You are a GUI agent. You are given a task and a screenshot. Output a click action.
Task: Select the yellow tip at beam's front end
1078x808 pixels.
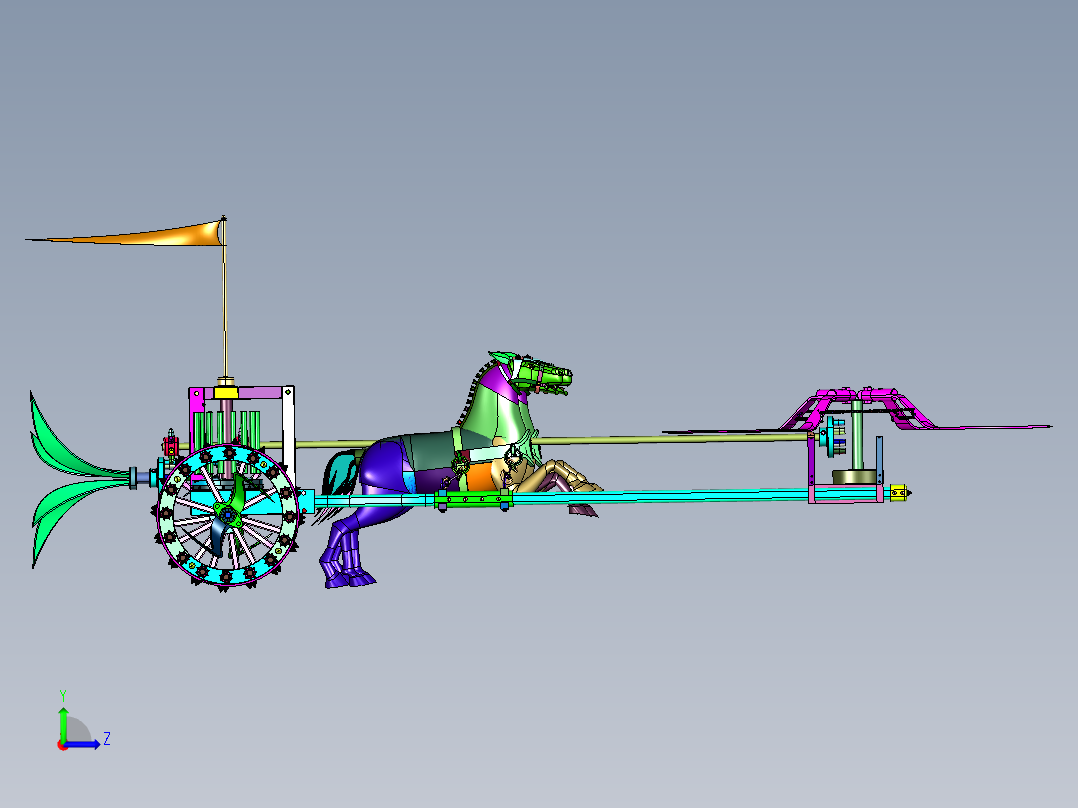(x=900, y=492)
